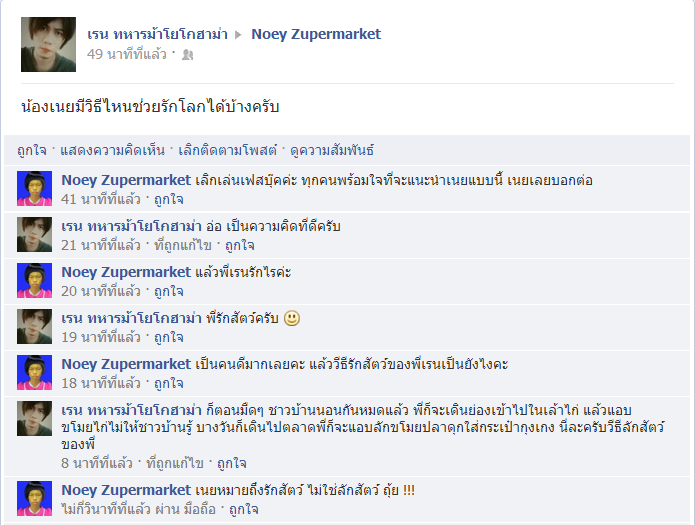Viewport: 695px width, 525px height.
Task: Click แสดงความคิดเห็น to comment on the post
Action: point(113,150)
